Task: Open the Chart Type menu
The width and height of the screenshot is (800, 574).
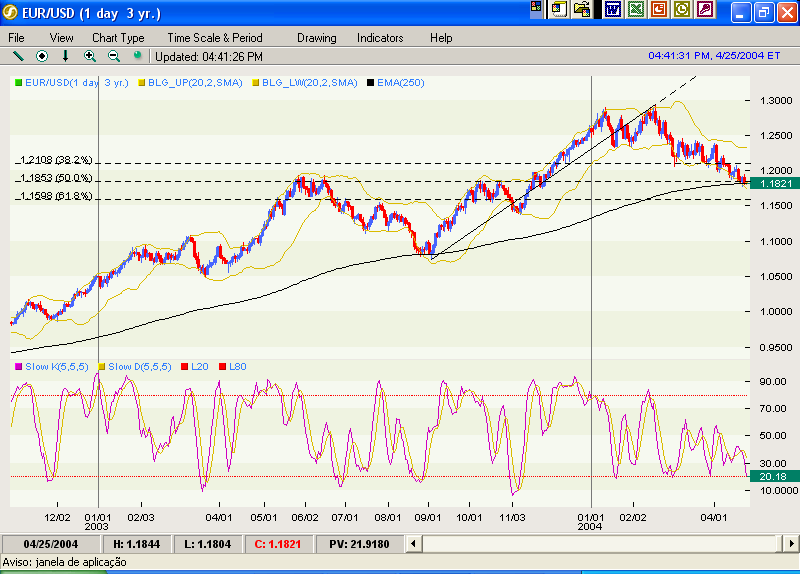Action: (118, 38)
